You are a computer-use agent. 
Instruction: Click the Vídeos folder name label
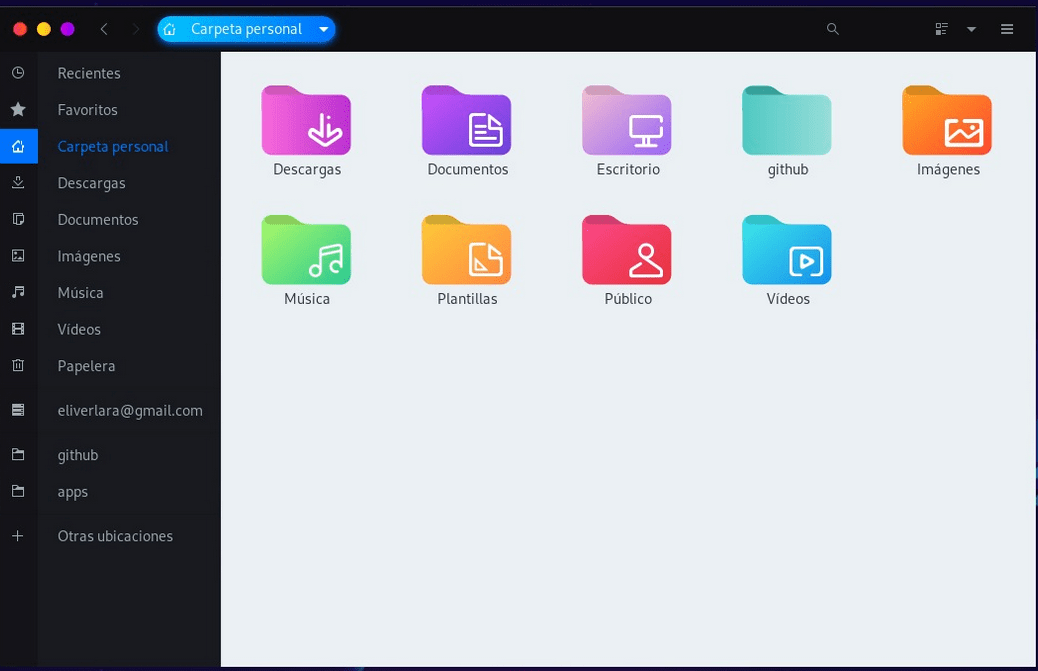coord(788,299)
